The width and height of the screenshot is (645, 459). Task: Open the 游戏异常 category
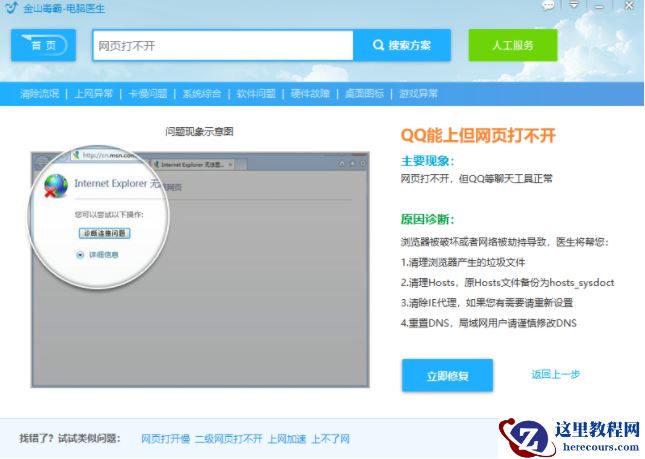point(418,94)
